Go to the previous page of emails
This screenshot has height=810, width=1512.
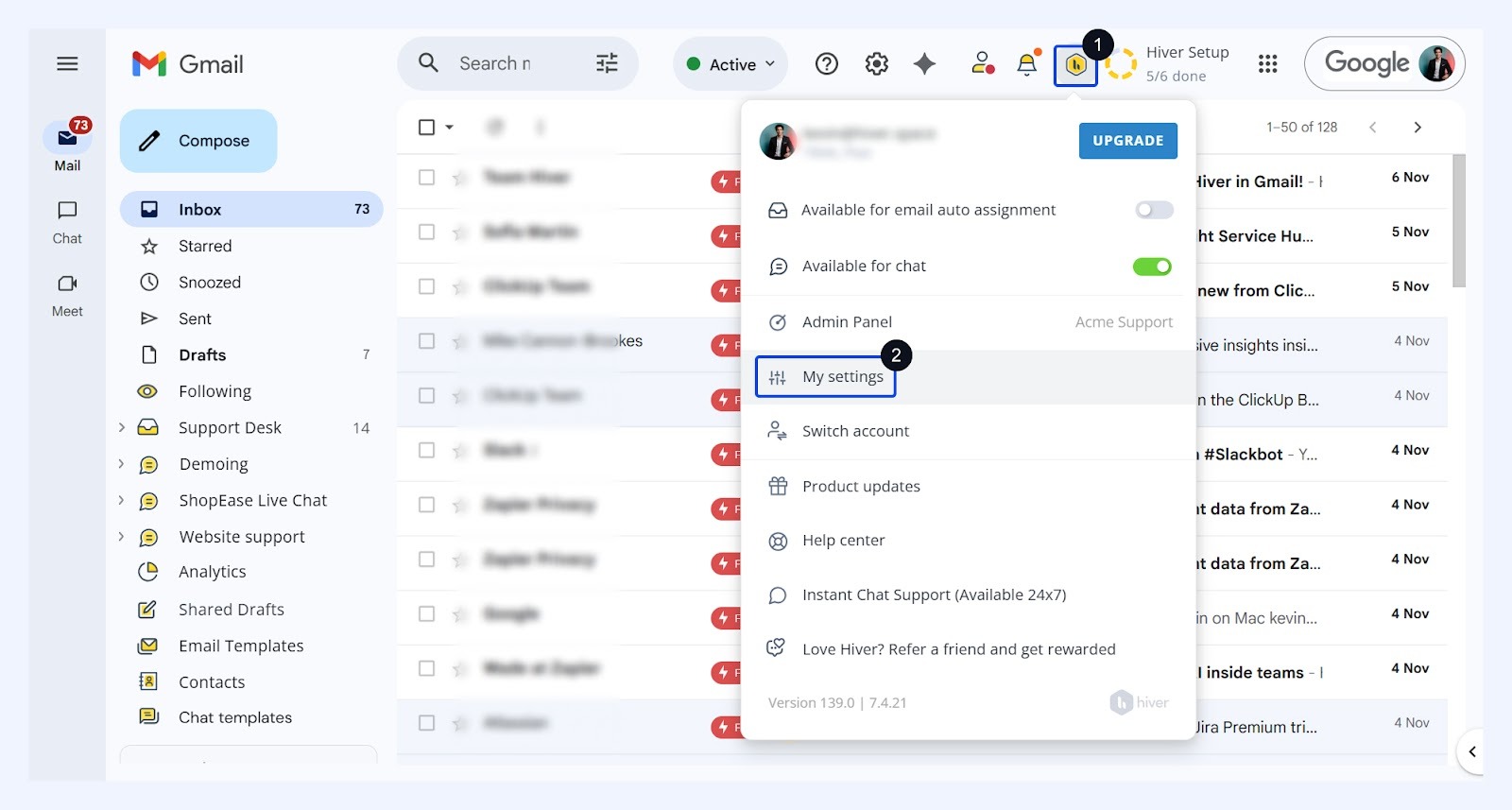pos(1373,128)
